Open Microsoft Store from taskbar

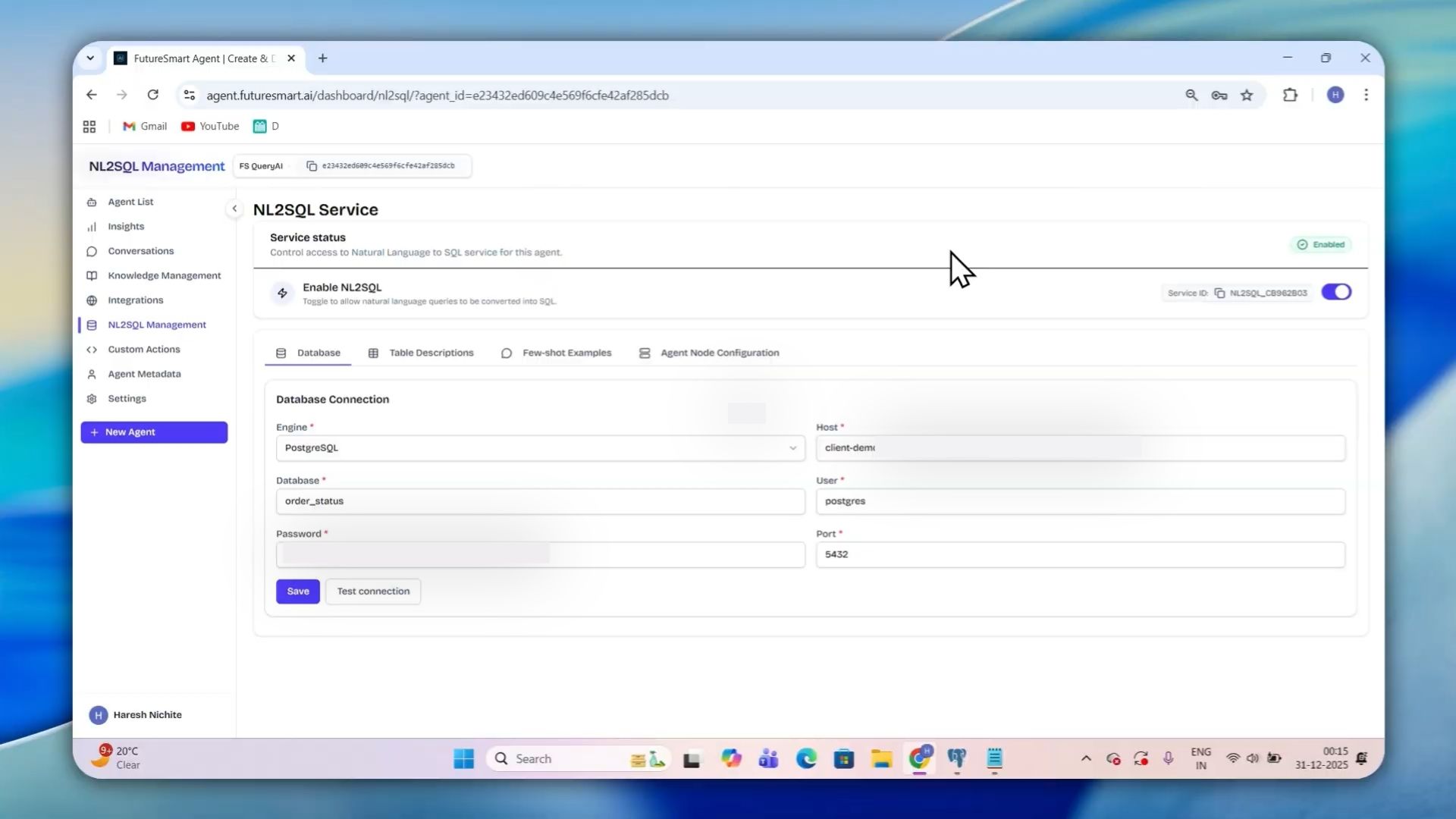click(843, 758)
